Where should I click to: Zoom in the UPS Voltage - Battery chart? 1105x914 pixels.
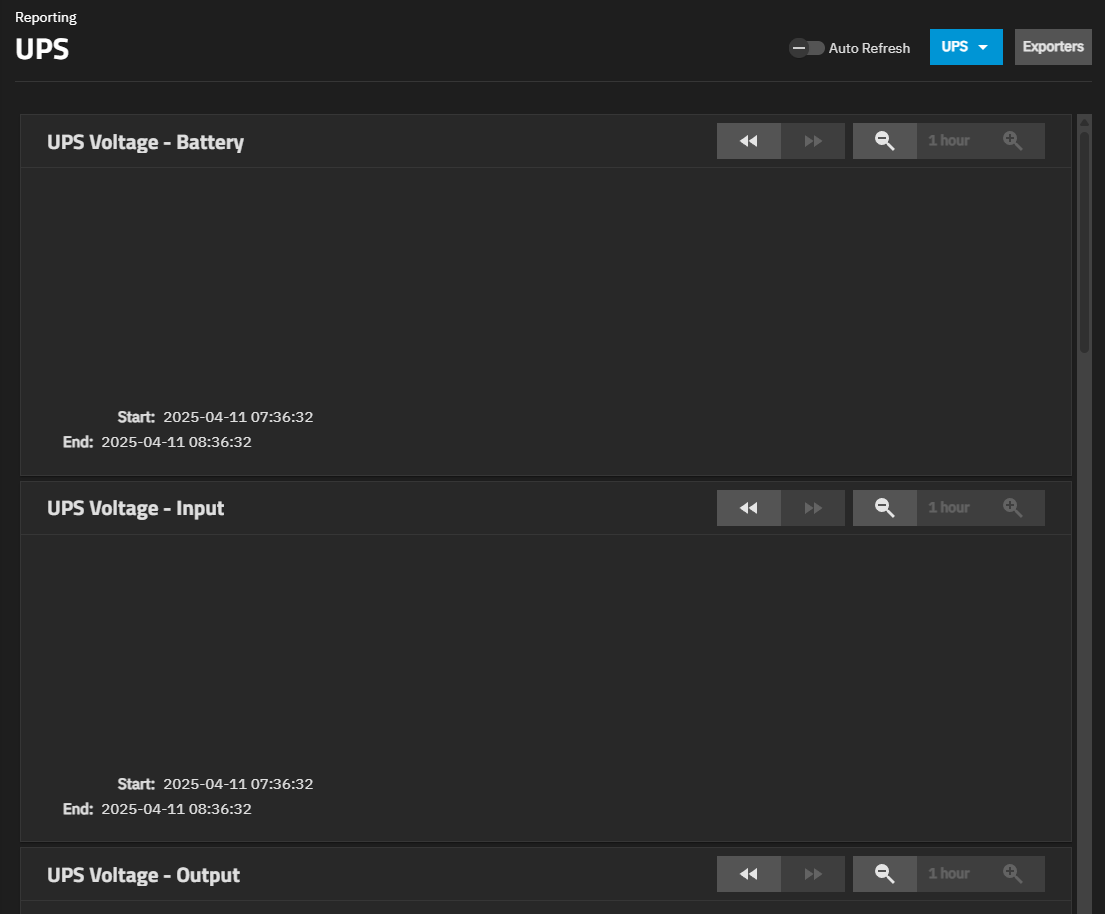pyautogui.click(x=1013, y=141)
